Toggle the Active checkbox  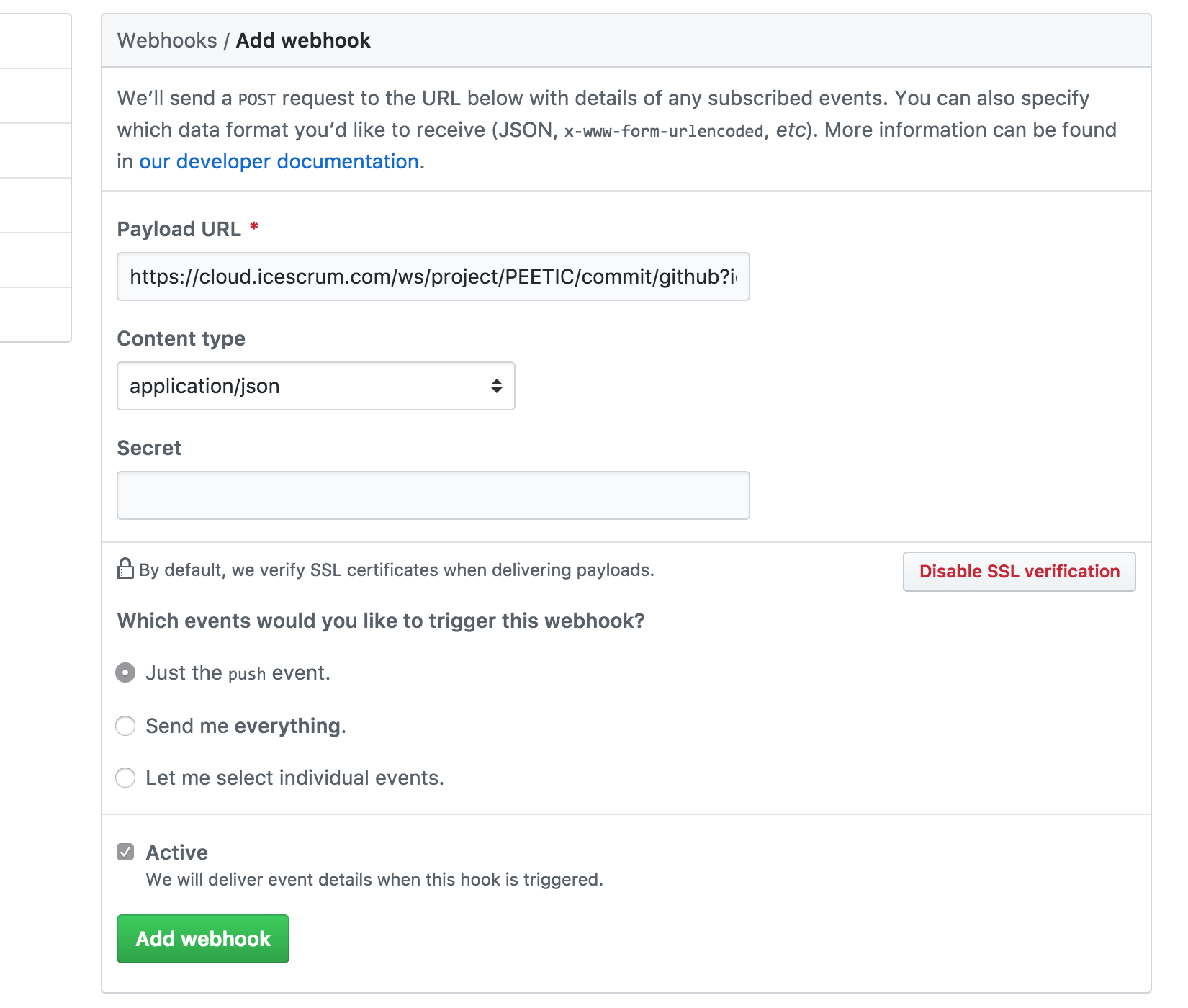(x=125, y=852)
